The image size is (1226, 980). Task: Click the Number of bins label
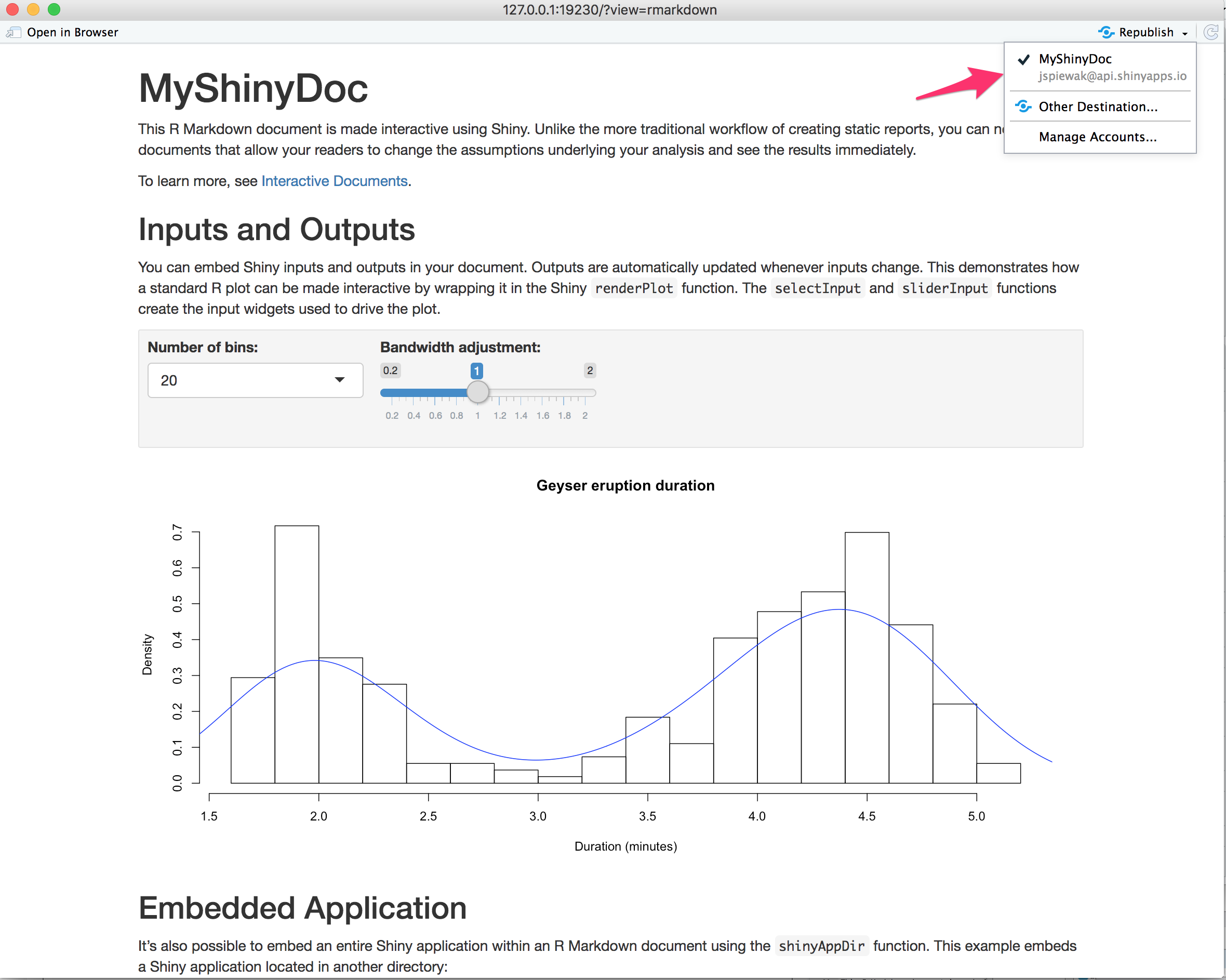[203, 347]
